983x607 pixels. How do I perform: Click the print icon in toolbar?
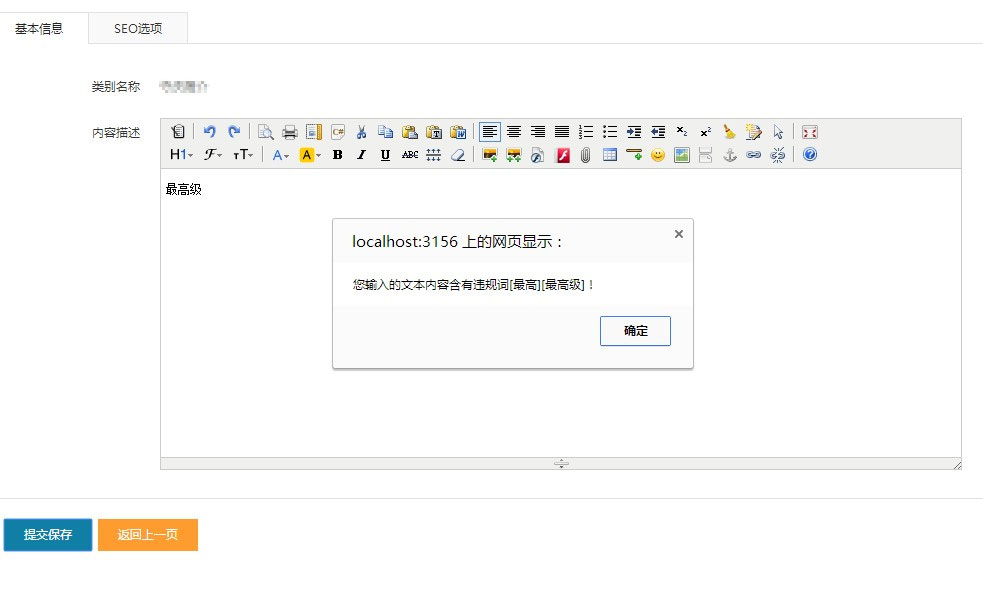(x=290, y=132)
